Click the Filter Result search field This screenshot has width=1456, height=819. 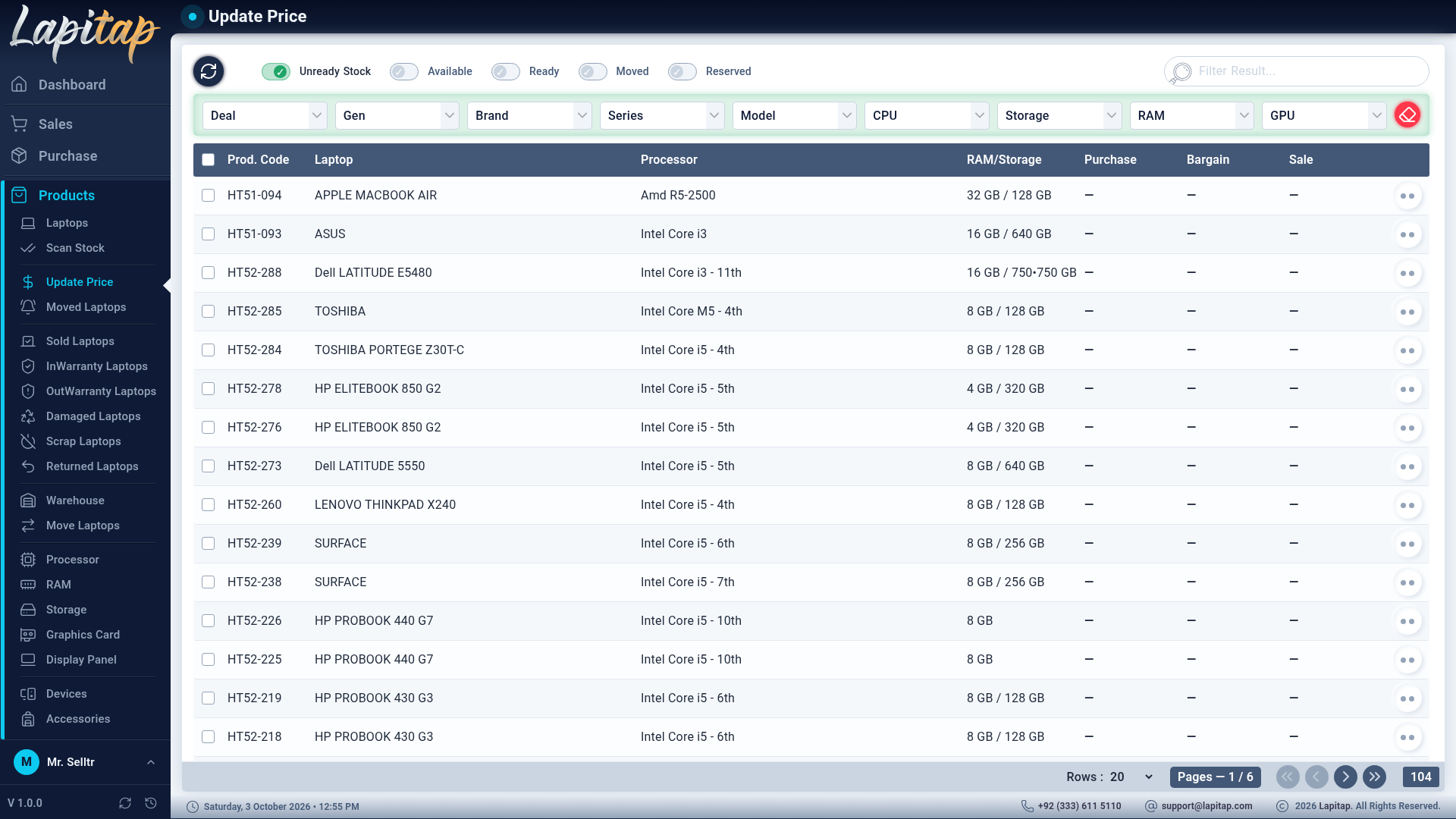click(1297, 71)
